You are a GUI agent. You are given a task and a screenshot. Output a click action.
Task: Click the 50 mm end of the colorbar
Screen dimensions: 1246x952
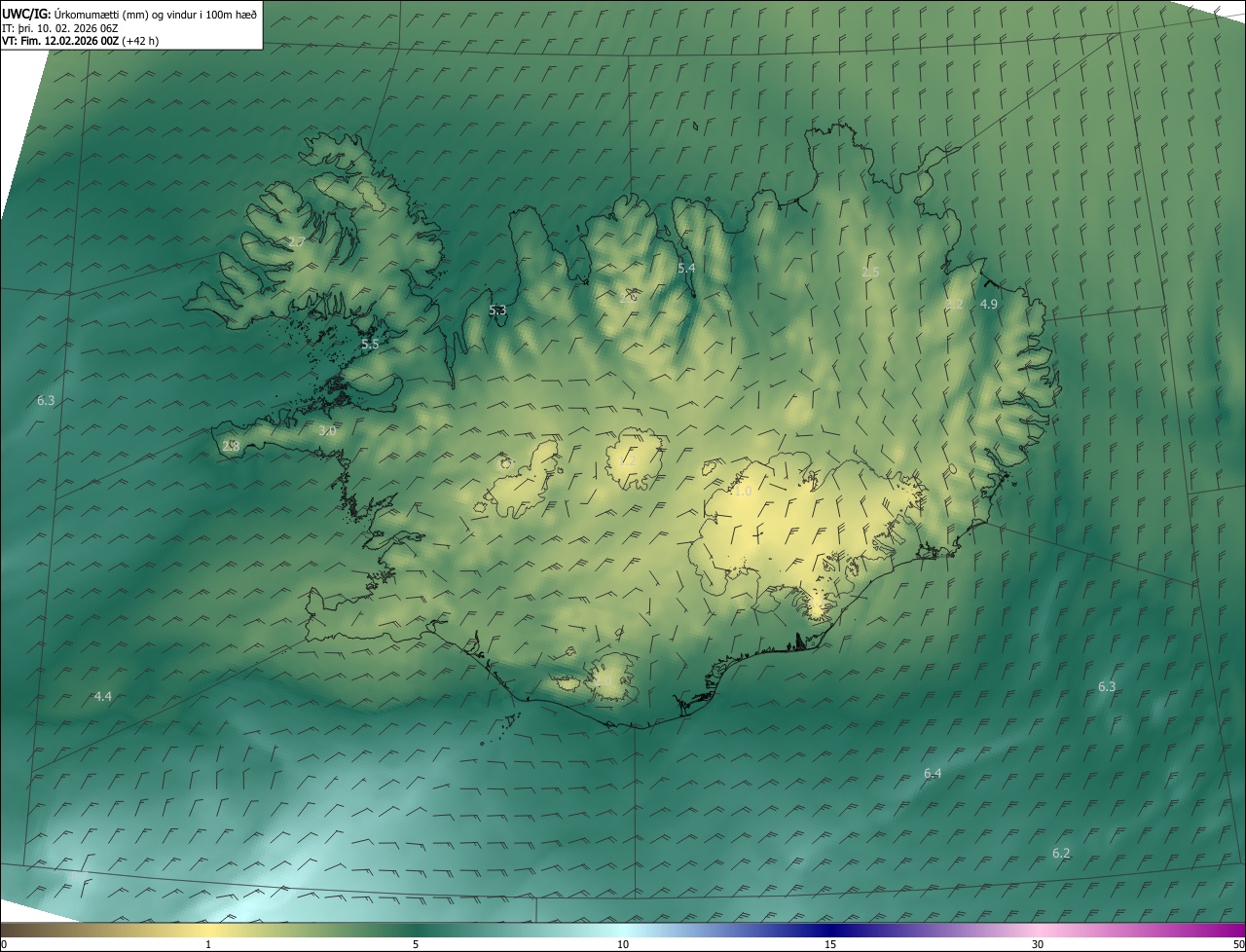pyautogui.click(x=1237, y=944)
